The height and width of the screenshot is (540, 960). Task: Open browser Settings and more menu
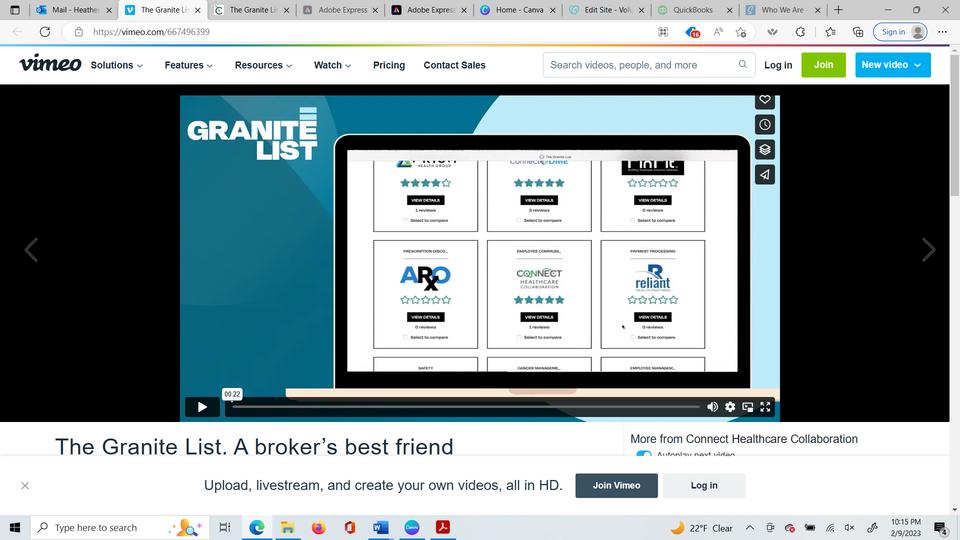[942, 32]
